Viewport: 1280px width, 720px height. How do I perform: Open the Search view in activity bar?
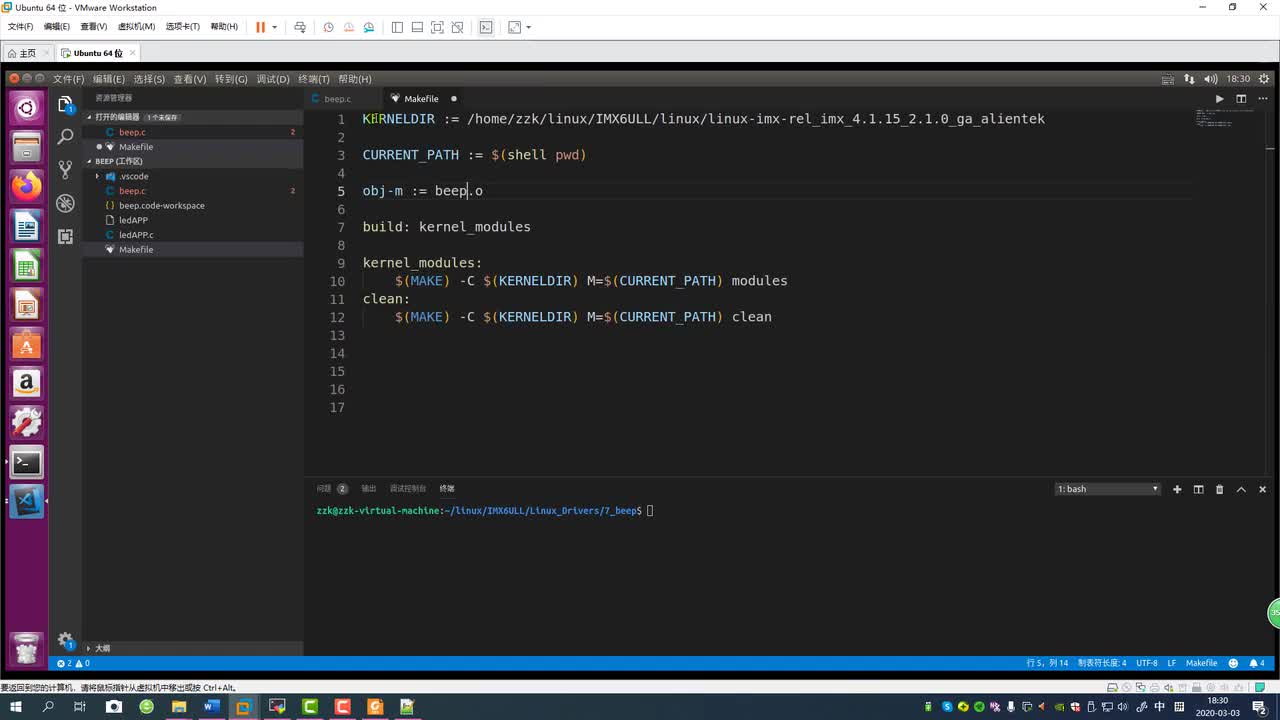[x=66, y=136]
